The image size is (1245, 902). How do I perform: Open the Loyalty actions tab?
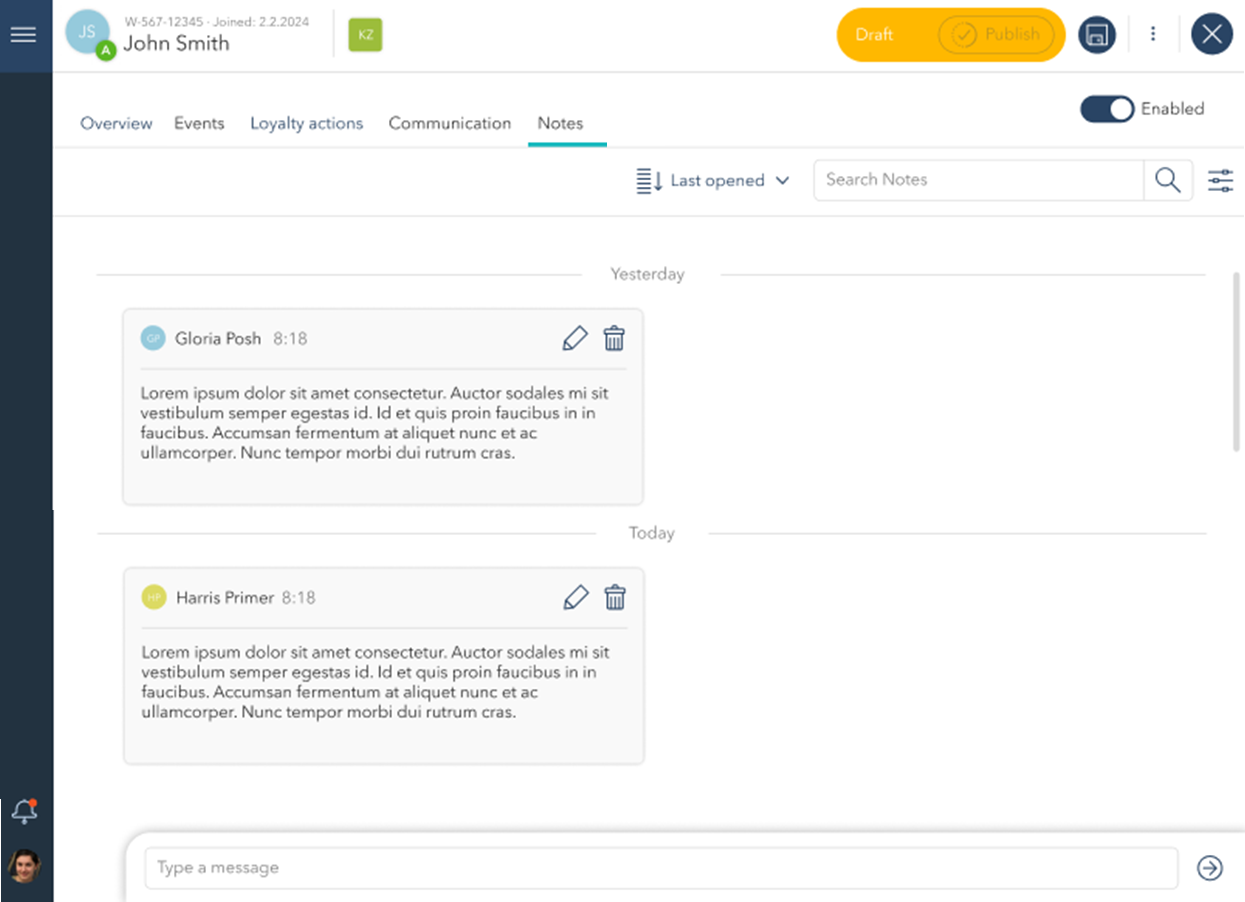point(306,124)
